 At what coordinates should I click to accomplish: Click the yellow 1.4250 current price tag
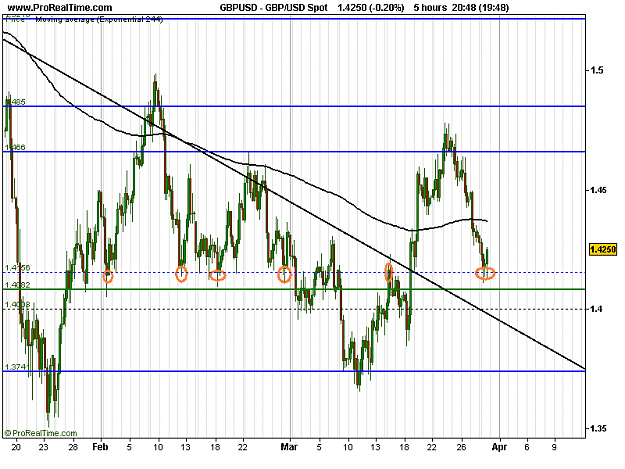[603, 249]
